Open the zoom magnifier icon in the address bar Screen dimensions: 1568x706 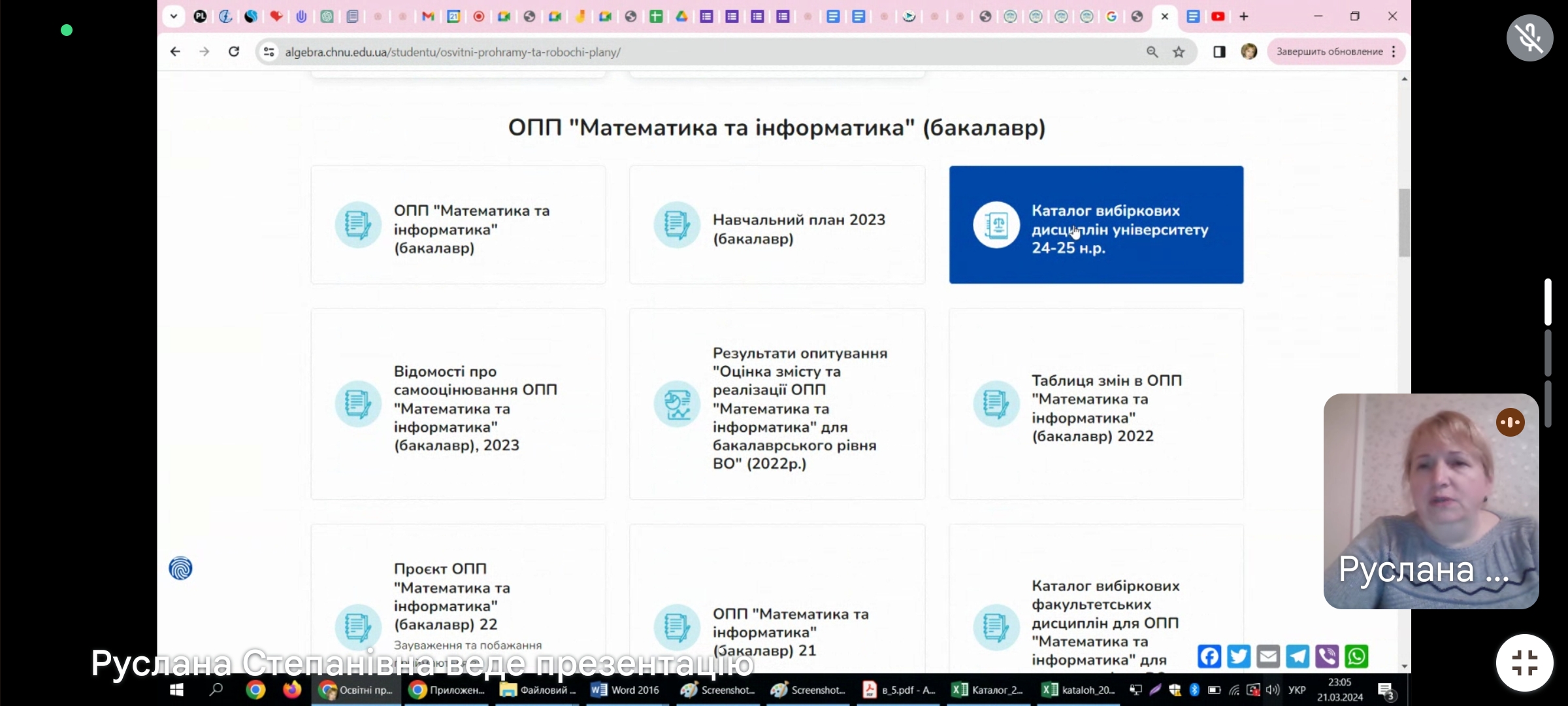coord(1152,52)
